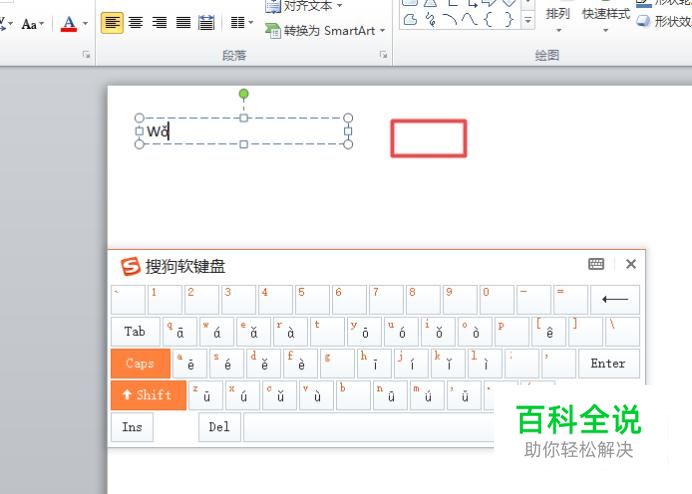Select the scribble shape in gallery
Viewport: 692px width, 494px height.
coord(430,19)
